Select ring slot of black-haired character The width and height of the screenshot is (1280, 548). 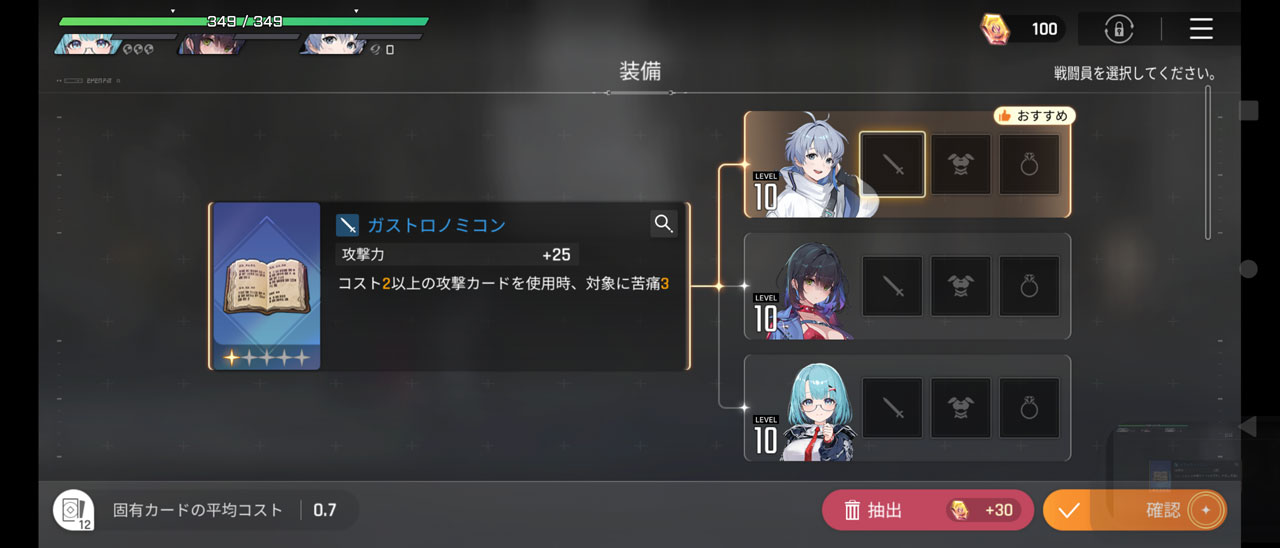pos(1029,287)
